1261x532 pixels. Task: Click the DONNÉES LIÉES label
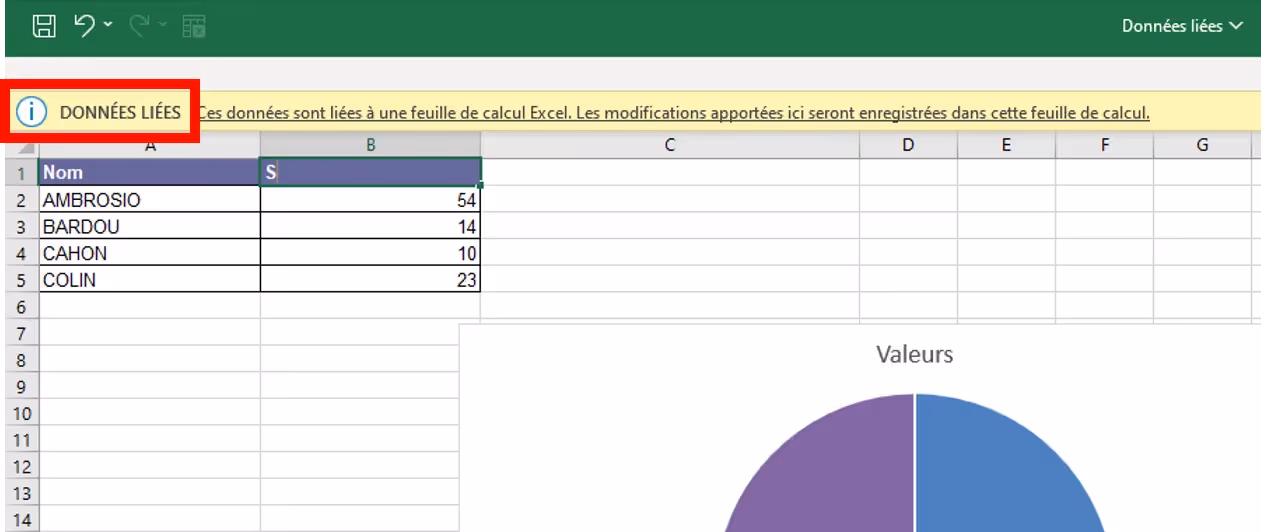click(120, 113)
